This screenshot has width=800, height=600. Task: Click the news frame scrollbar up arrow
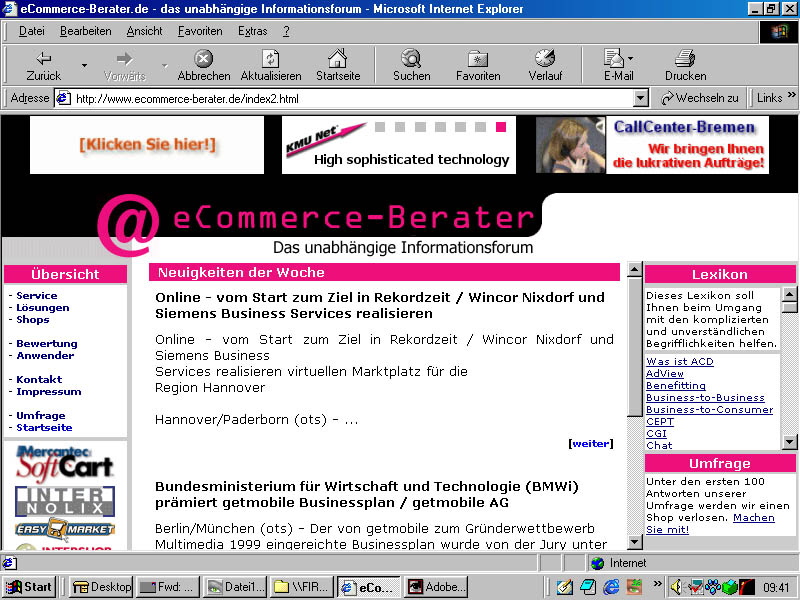tap(634, 270)
